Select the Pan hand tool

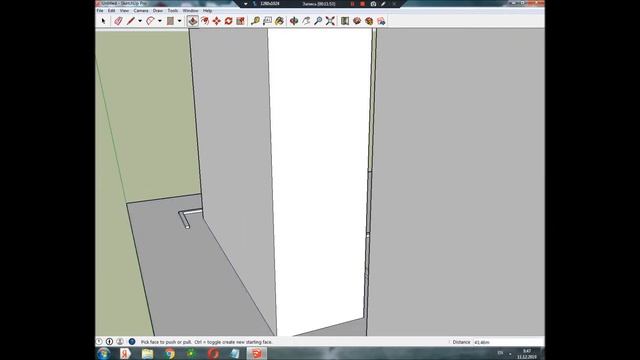[306, 21]
